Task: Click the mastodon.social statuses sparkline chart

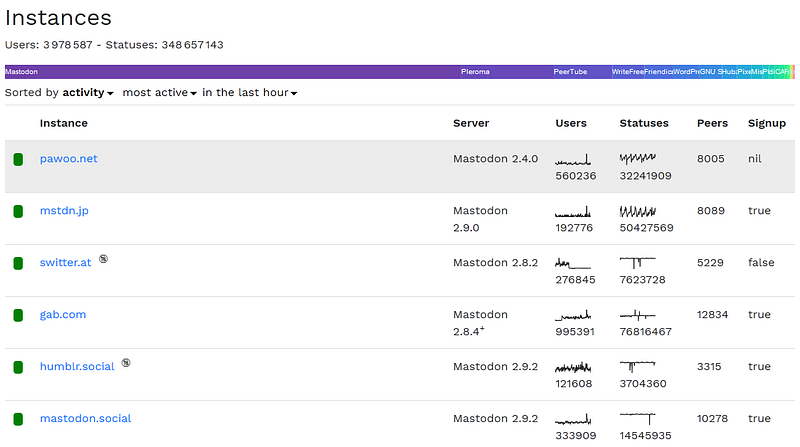Action: pyautogui.click(x=638, y=419)
